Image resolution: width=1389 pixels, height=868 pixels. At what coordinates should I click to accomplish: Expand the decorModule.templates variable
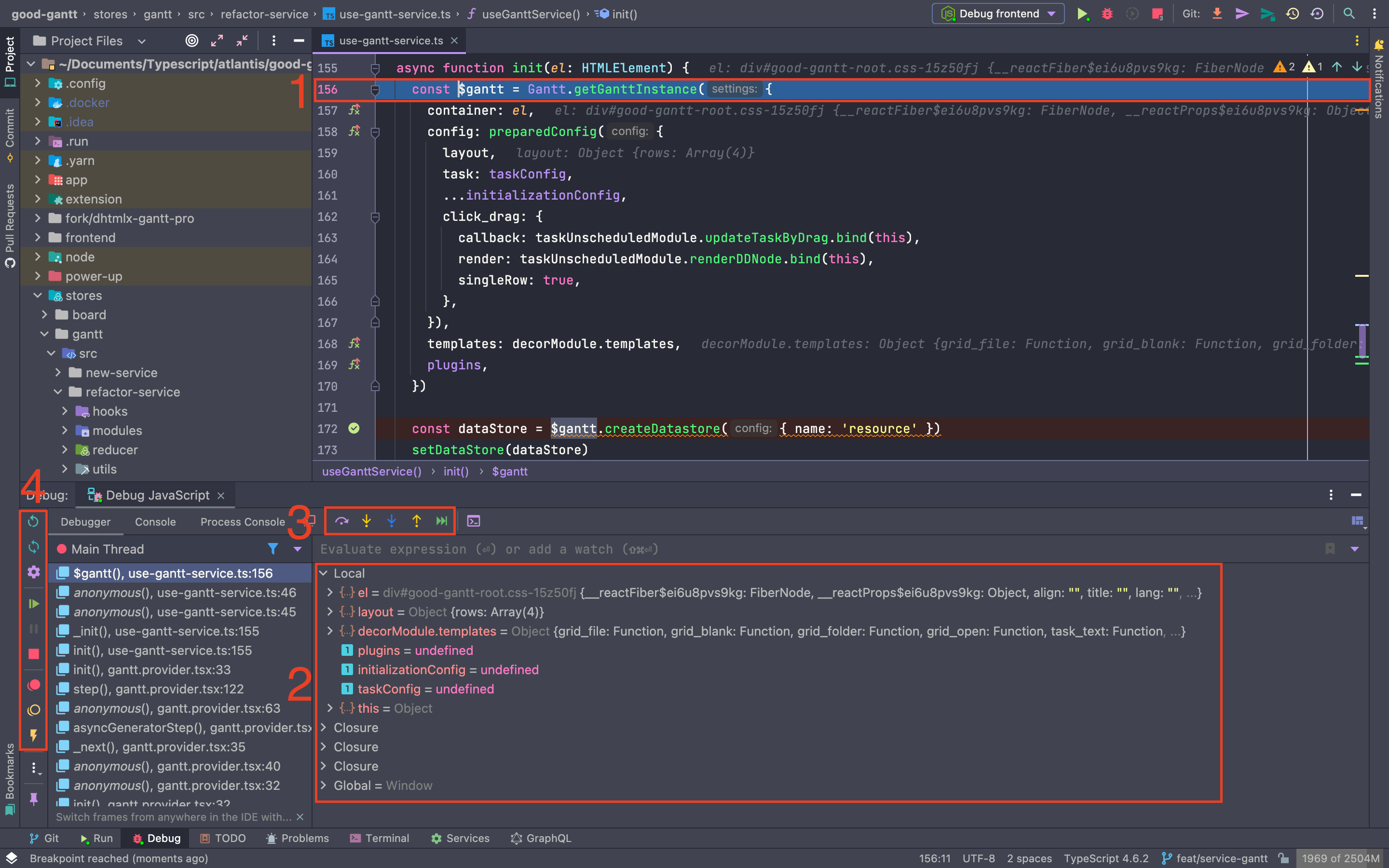(329, 631)
